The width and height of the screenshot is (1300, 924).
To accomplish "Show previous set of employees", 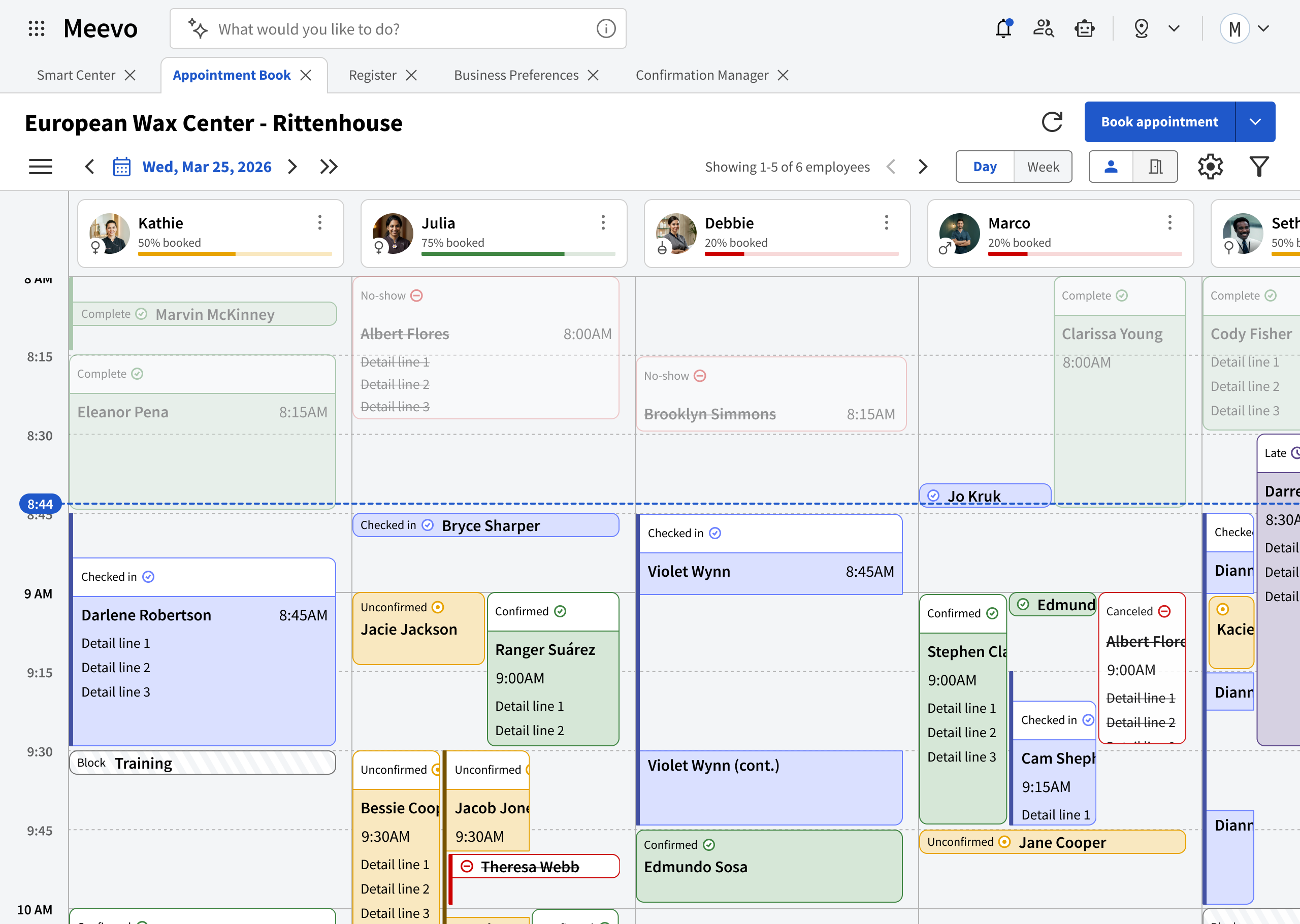I will 891,167.
